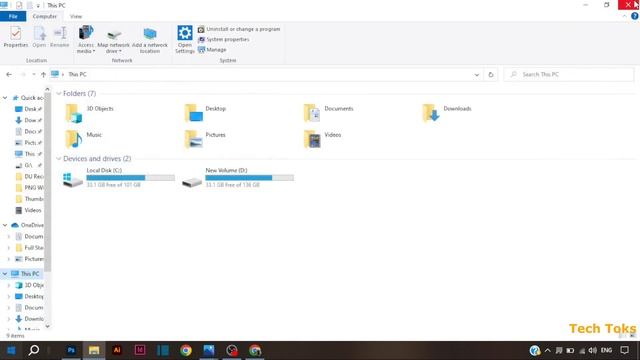
Task: Collapse Quick access in navigation pane
Action: pyautogui.click(x=5, y=98)
